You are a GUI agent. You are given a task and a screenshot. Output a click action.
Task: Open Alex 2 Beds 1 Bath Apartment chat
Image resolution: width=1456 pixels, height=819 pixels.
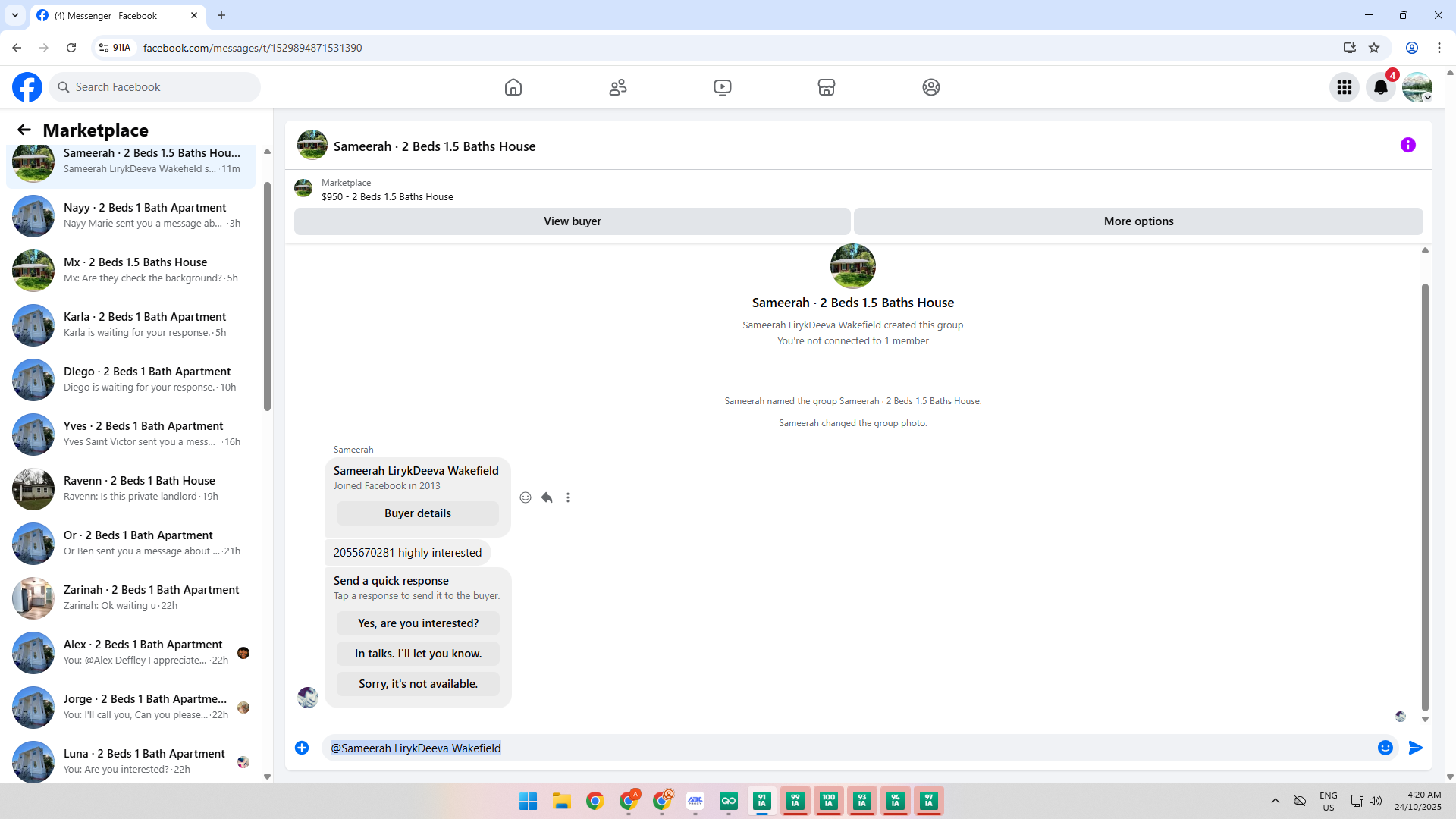[x=131, y=652]
